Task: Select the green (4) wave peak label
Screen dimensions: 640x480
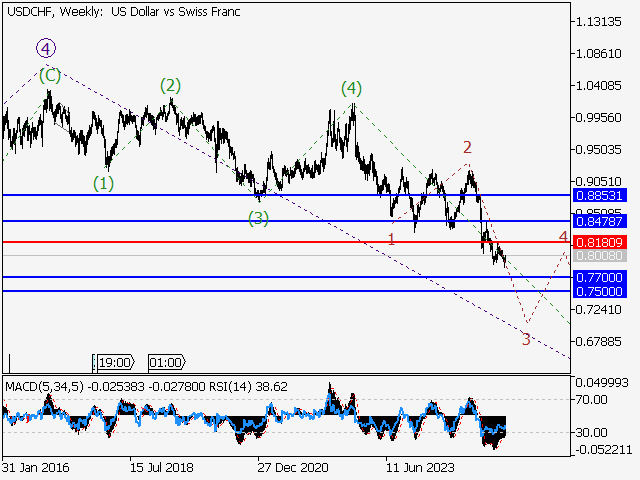Action: [x=350, y=88]
